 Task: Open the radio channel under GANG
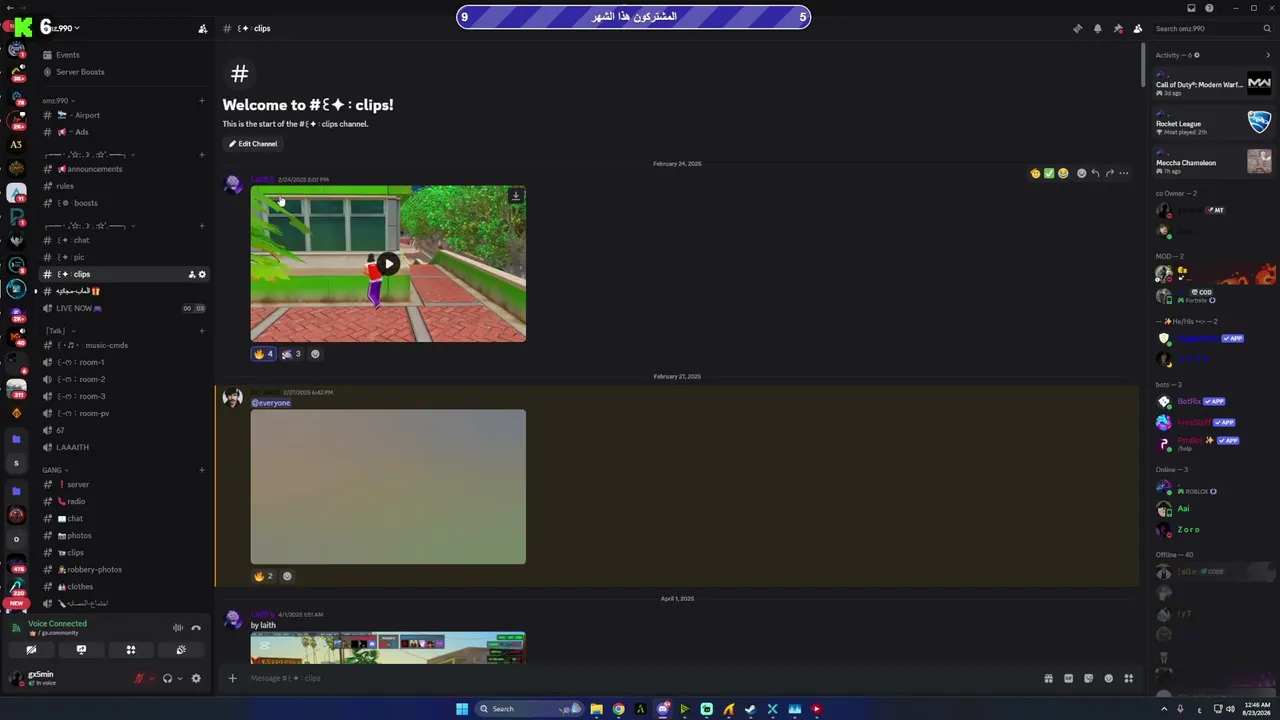(x=124, y=501)
